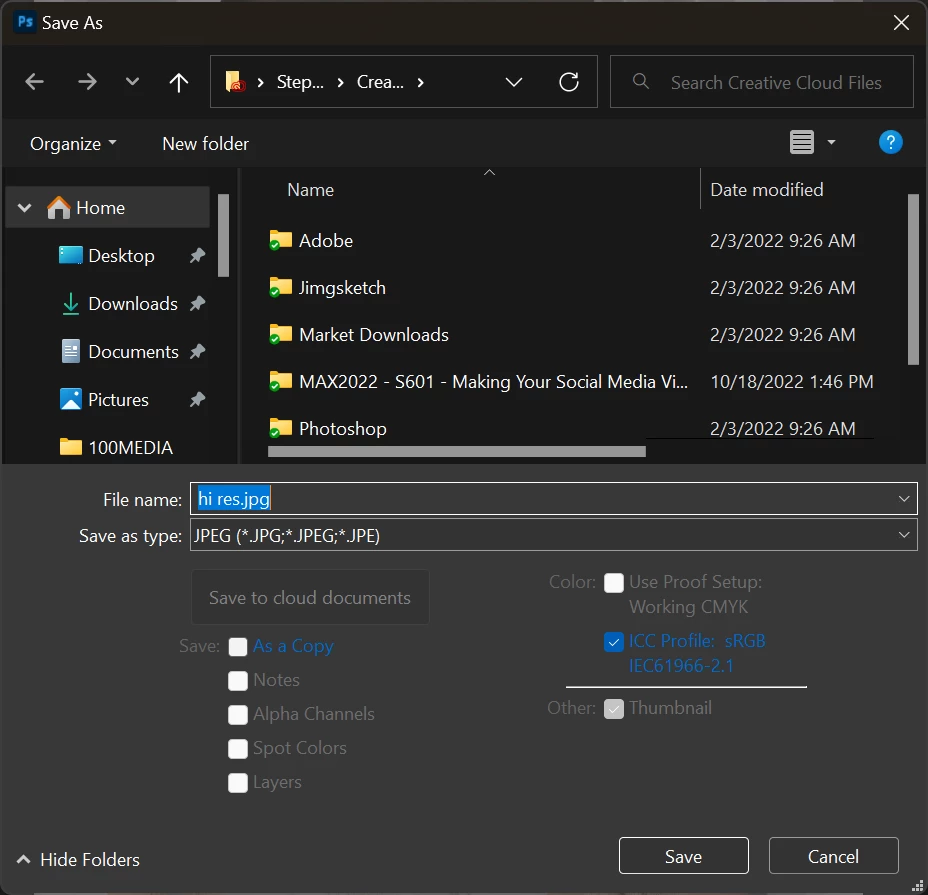Click the pin icon beside Downloads
Screen dimensions: 928x895
[x=197, y=304]
